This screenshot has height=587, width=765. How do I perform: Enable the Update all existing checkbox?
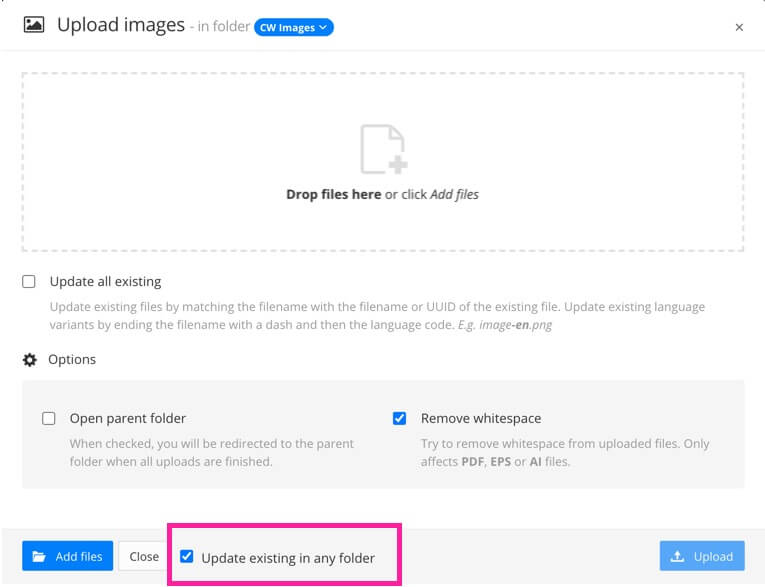point(29,282)
